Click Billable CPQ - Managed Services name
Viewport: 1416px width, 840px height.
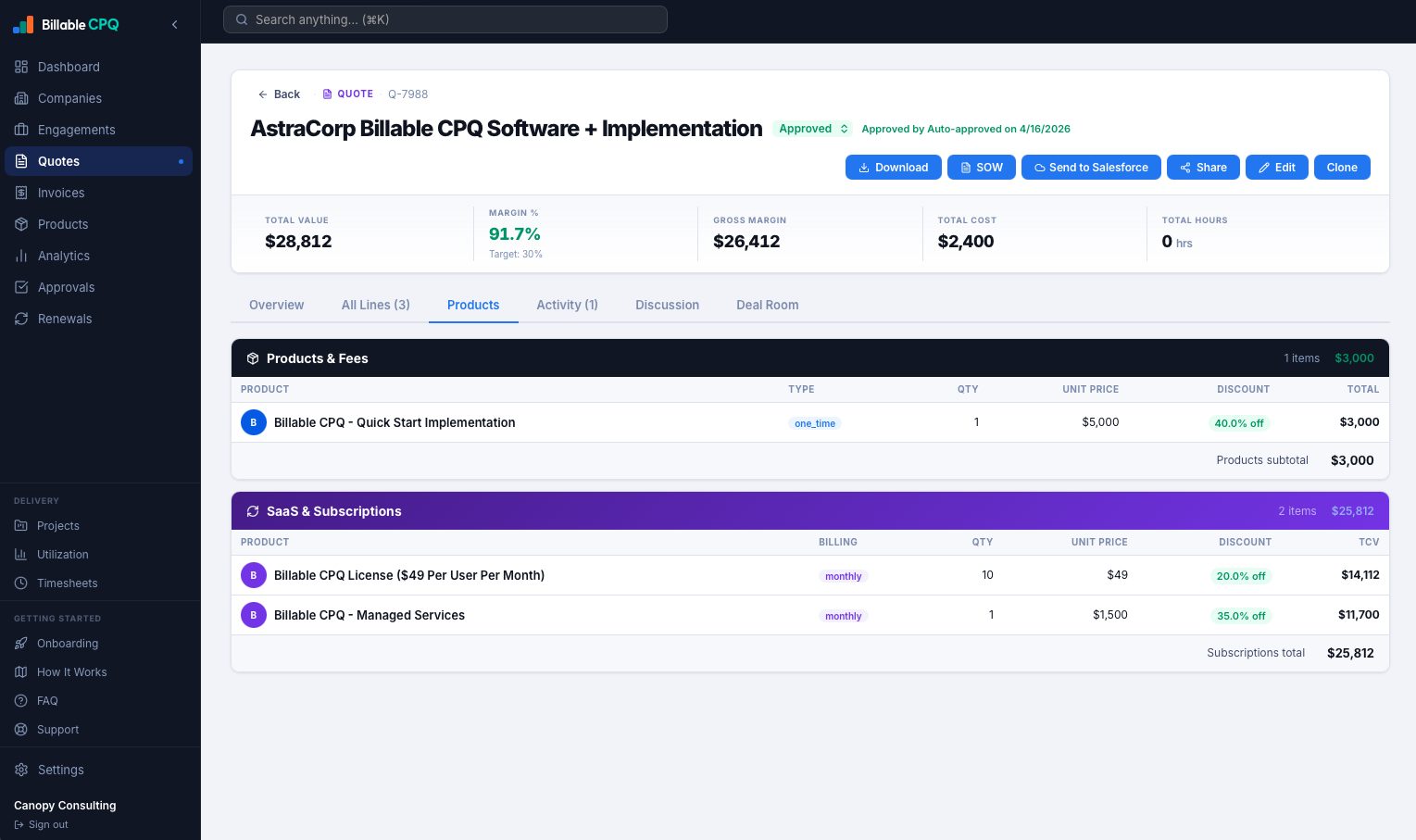[x=370, y=615]
